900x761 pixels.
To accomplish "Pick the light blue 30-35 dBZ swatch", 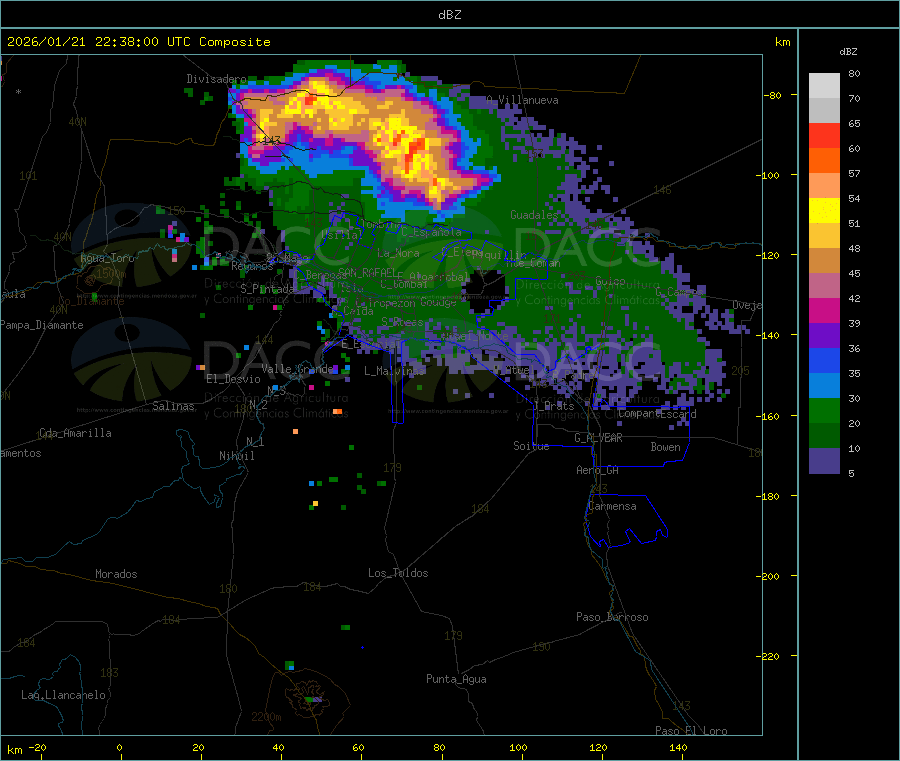I will 824,385.
